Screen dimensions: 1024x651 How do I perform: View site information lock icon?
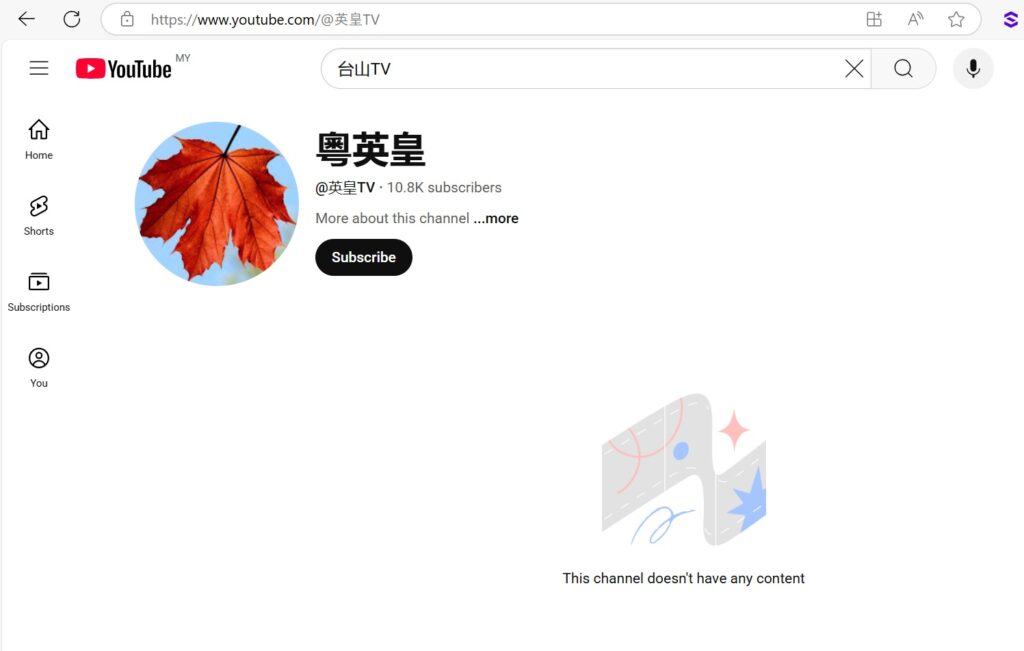(x=127, y=20)
